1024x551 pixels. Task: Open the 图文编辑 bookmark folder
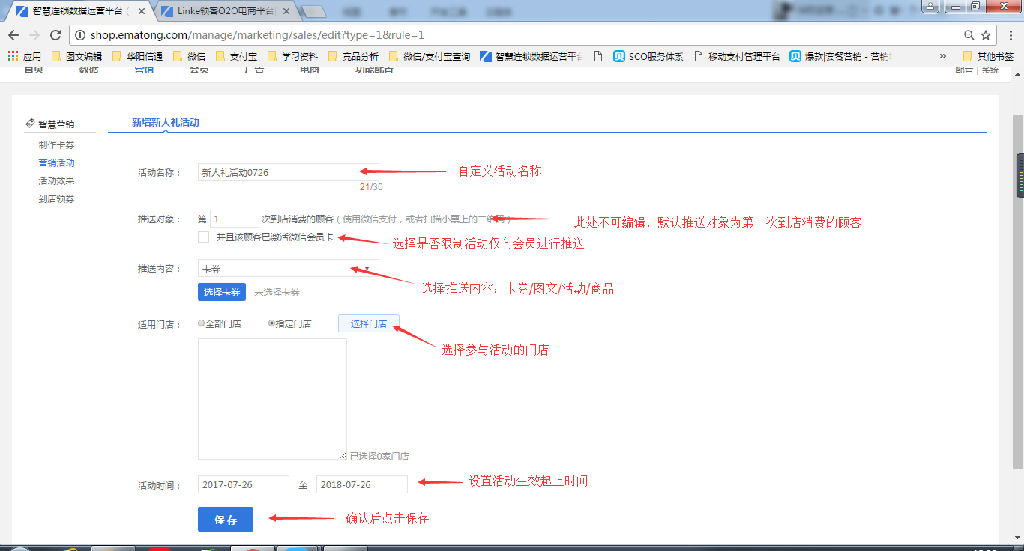tap(77, 57)
